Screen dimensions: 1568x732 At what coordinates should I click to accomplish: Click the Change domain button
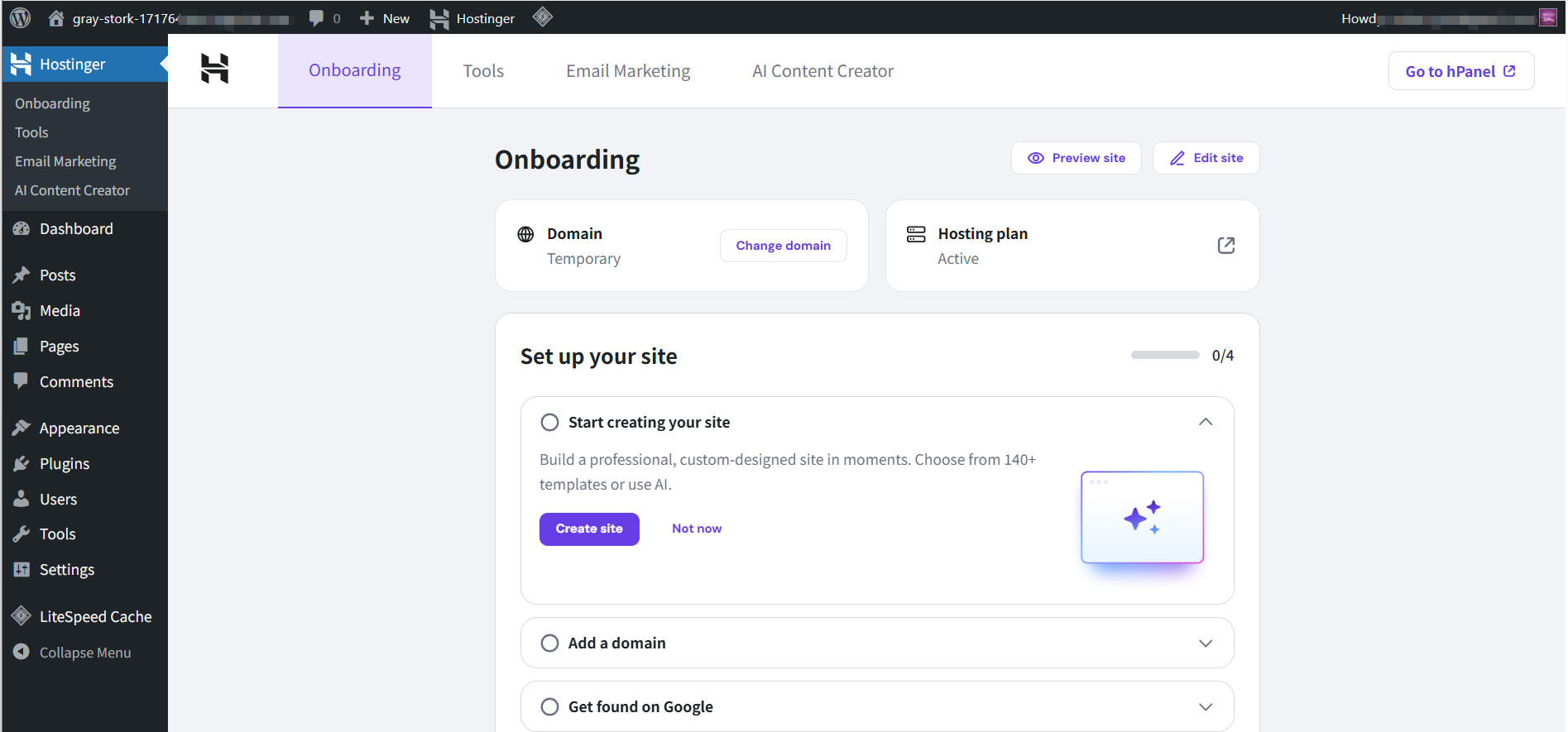click(783, 246)
